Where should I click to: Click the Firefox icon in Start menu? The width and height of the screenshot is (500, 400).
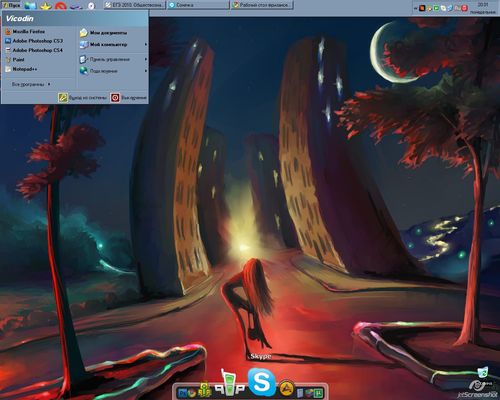click(8, 32)
